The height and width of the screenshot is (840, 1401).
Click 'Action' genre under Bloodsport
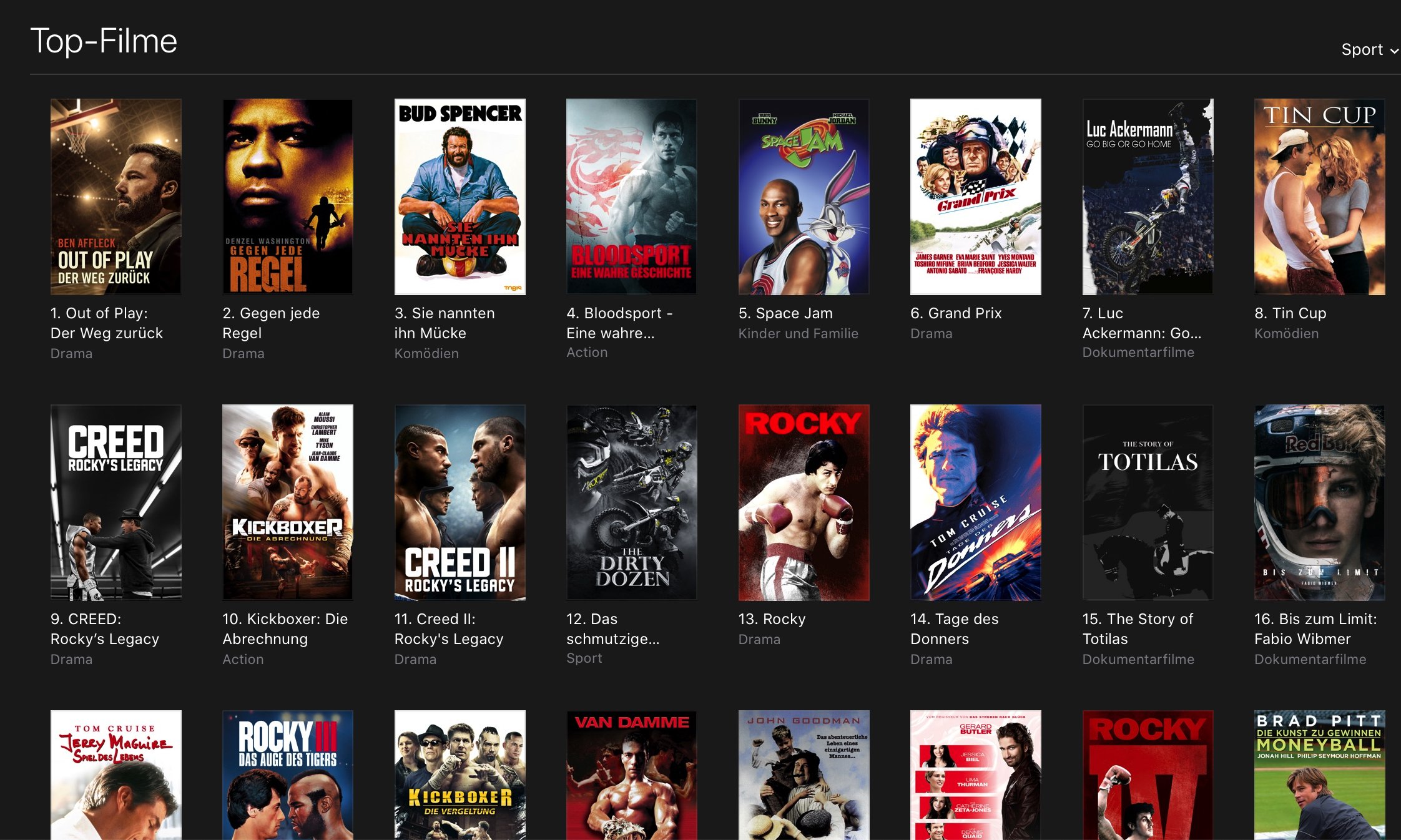(x=587, y=353)
